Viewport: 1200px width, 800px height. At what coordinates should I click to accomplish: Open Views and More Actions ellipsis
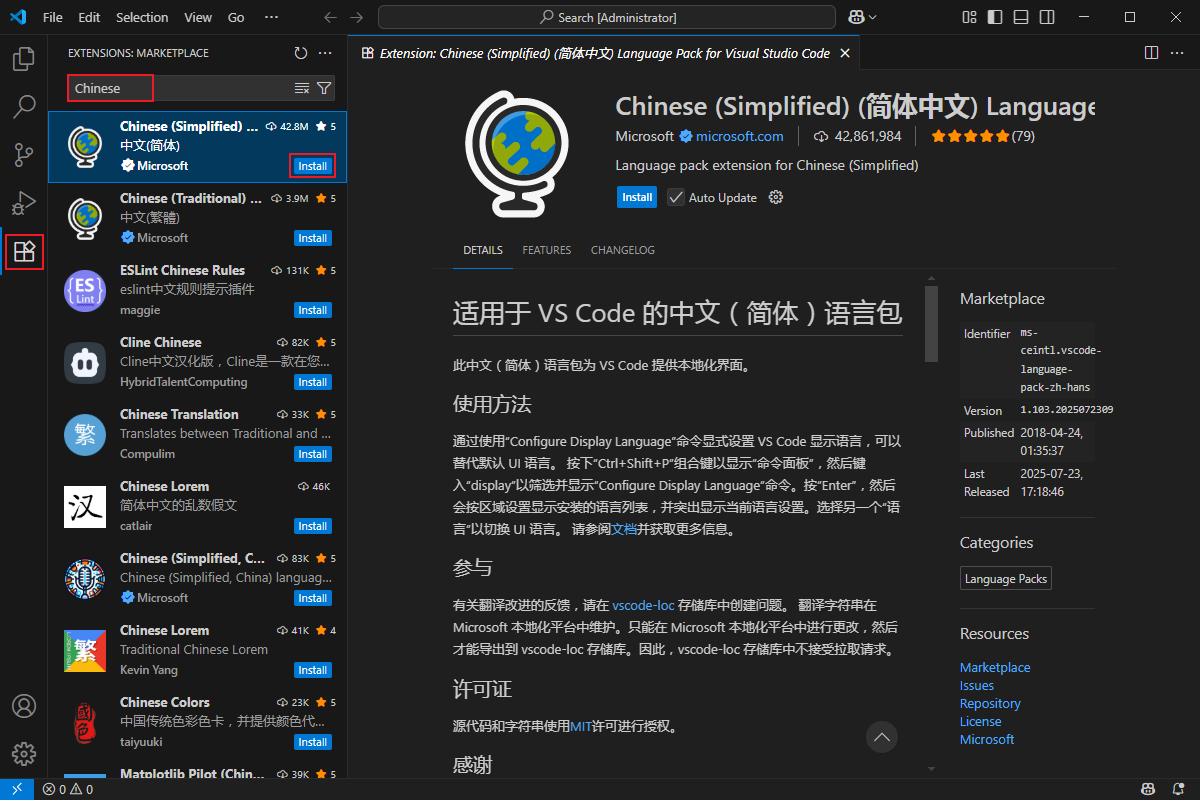[x=325, y=53]
